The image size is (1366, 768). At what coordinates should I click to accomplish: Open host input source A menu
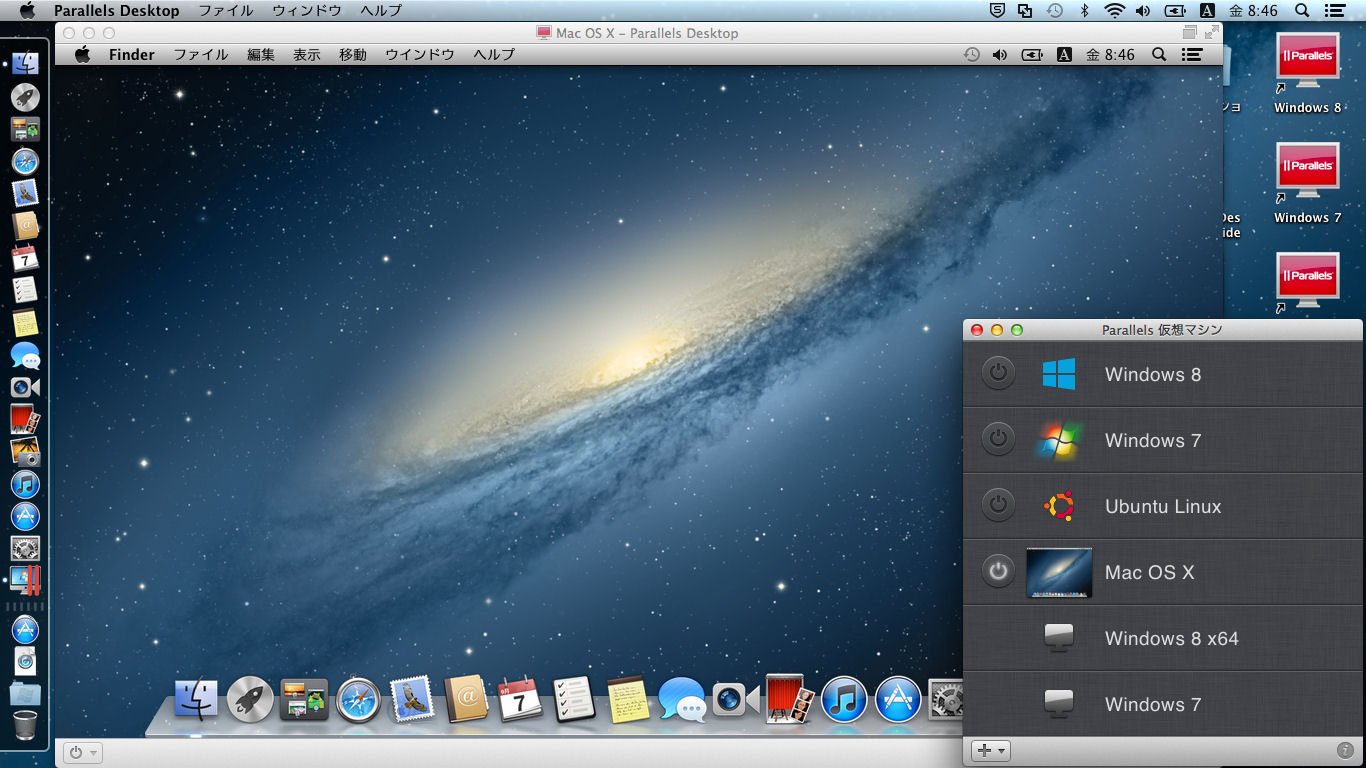coord(1207,11)
